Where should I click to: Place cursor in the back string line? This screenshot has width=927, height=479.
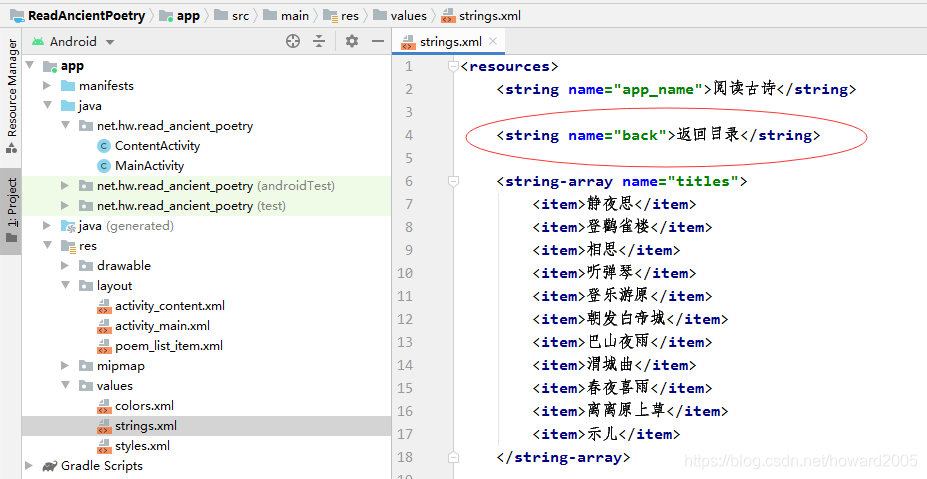coord(659,135)
